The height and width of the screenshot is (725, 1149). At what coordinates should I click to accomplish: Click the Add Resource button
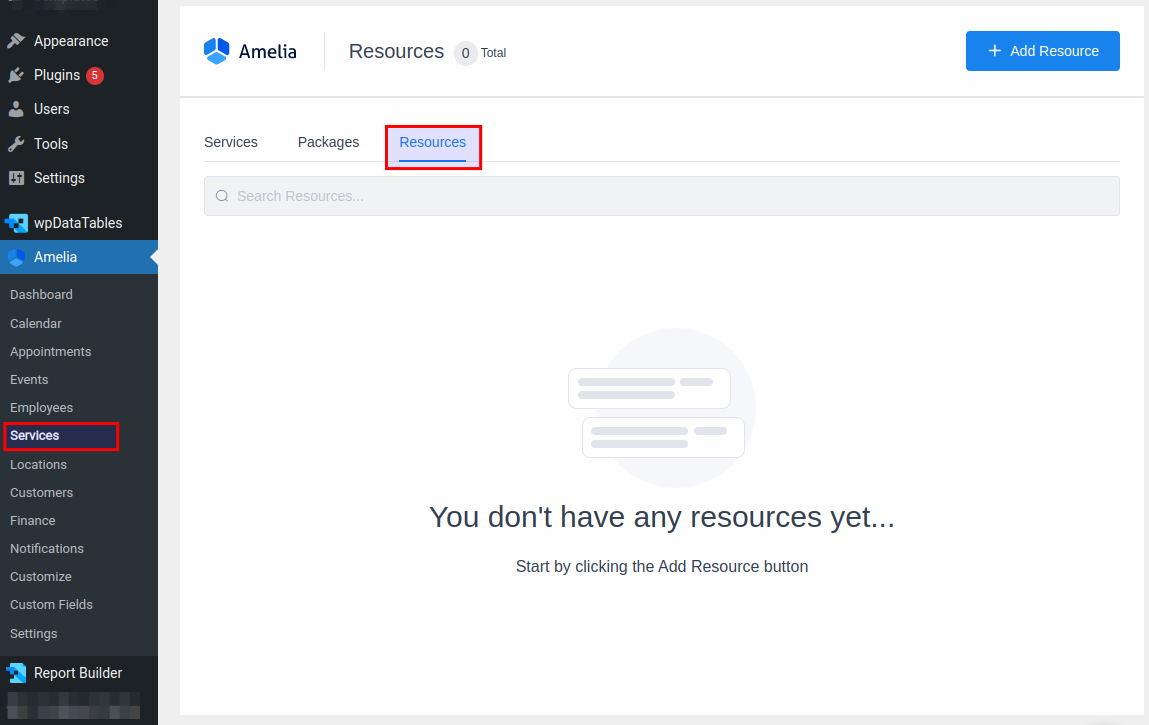click(1043, 50)
